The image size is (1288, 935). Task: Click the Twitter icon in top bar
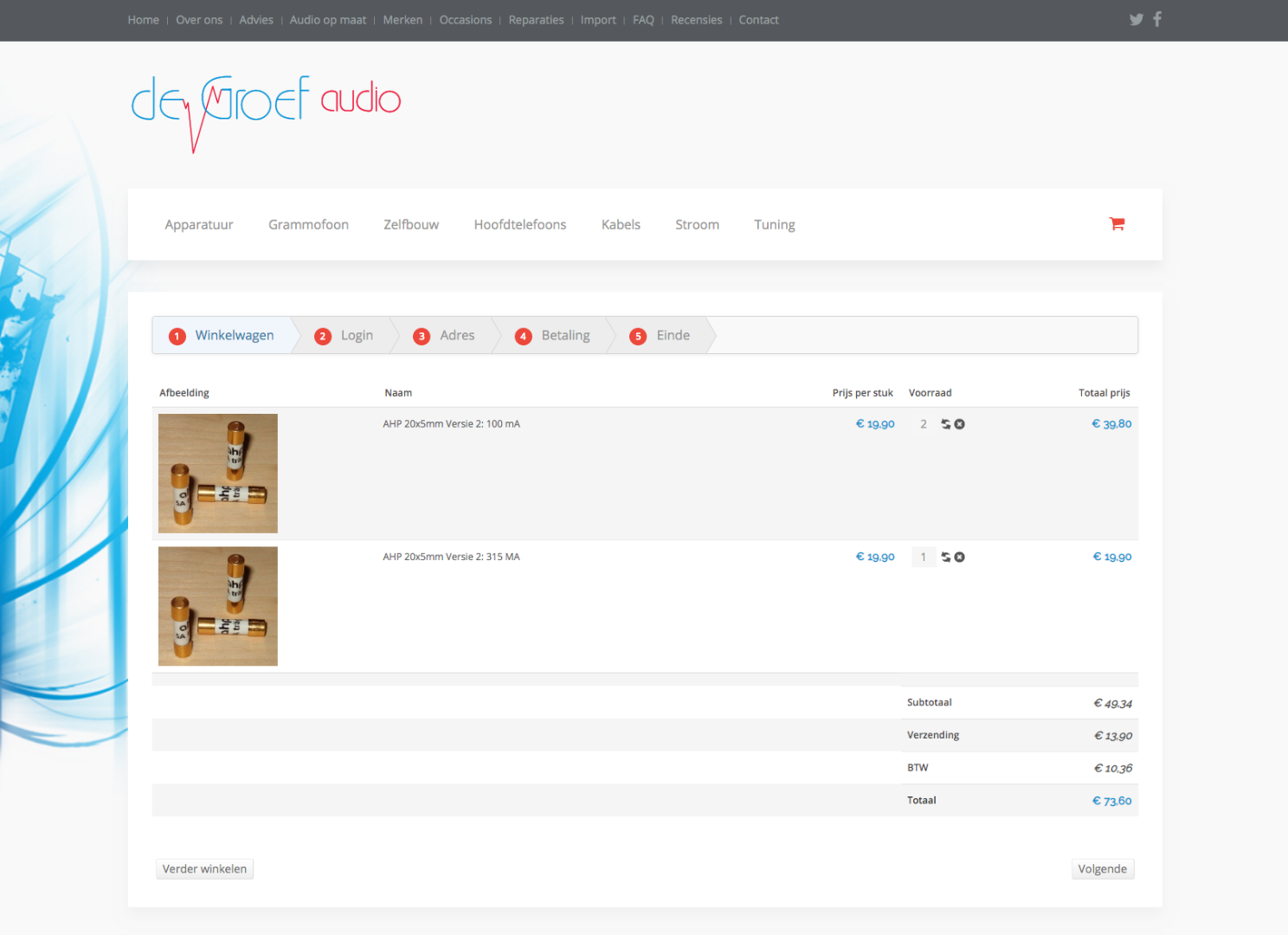coord(1136,20)
